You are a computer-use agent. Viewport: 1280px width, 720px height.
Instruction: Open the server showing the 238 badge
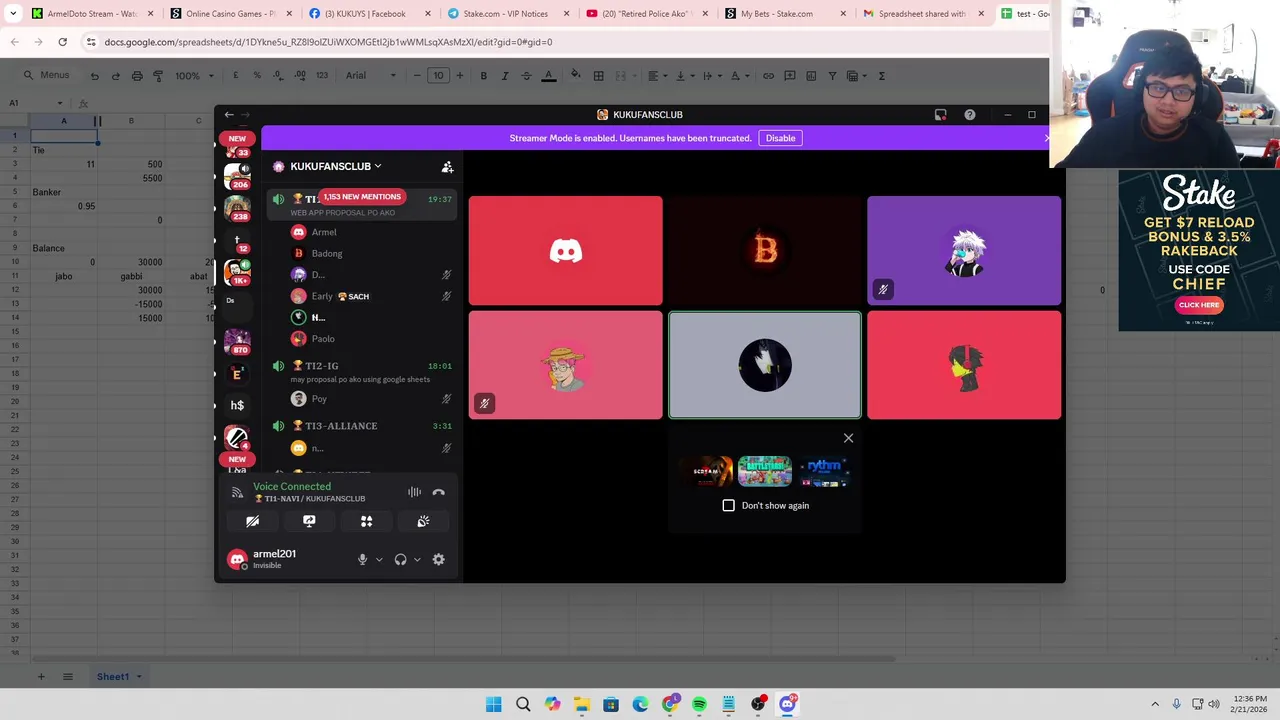[237, 207]
